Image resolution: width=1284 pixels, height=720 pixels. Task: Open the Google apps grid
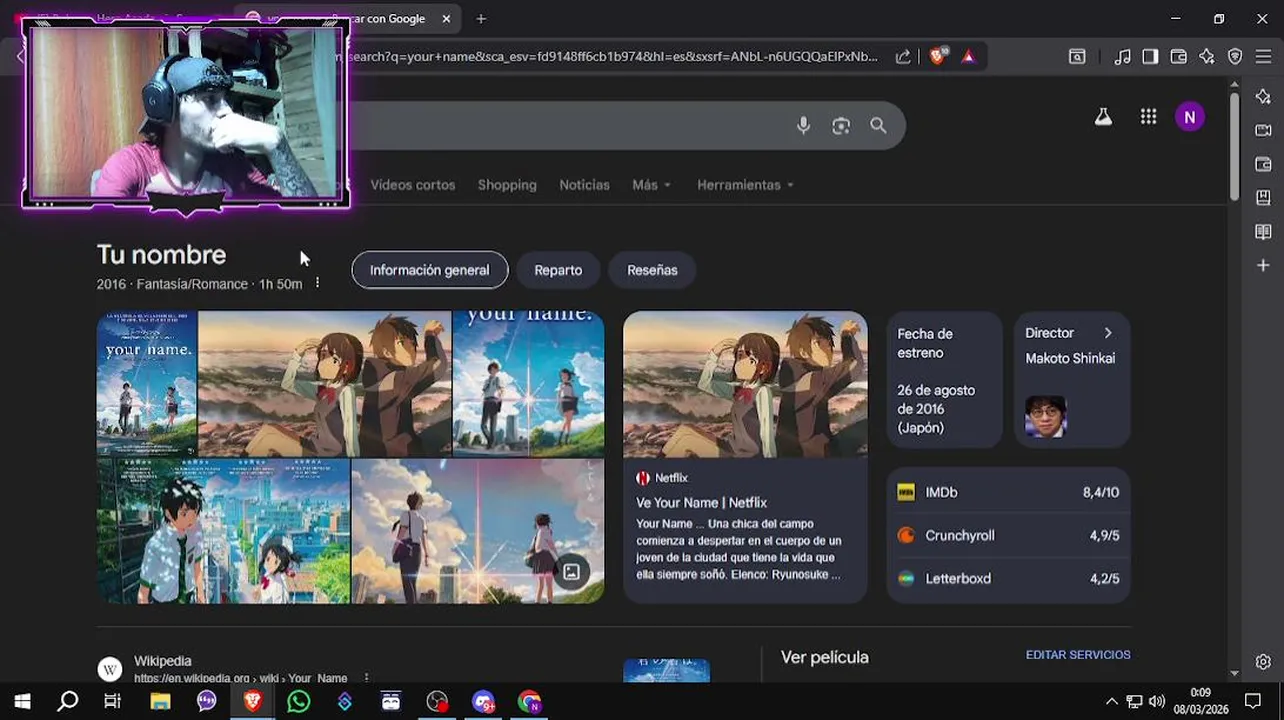[1148, 117]
